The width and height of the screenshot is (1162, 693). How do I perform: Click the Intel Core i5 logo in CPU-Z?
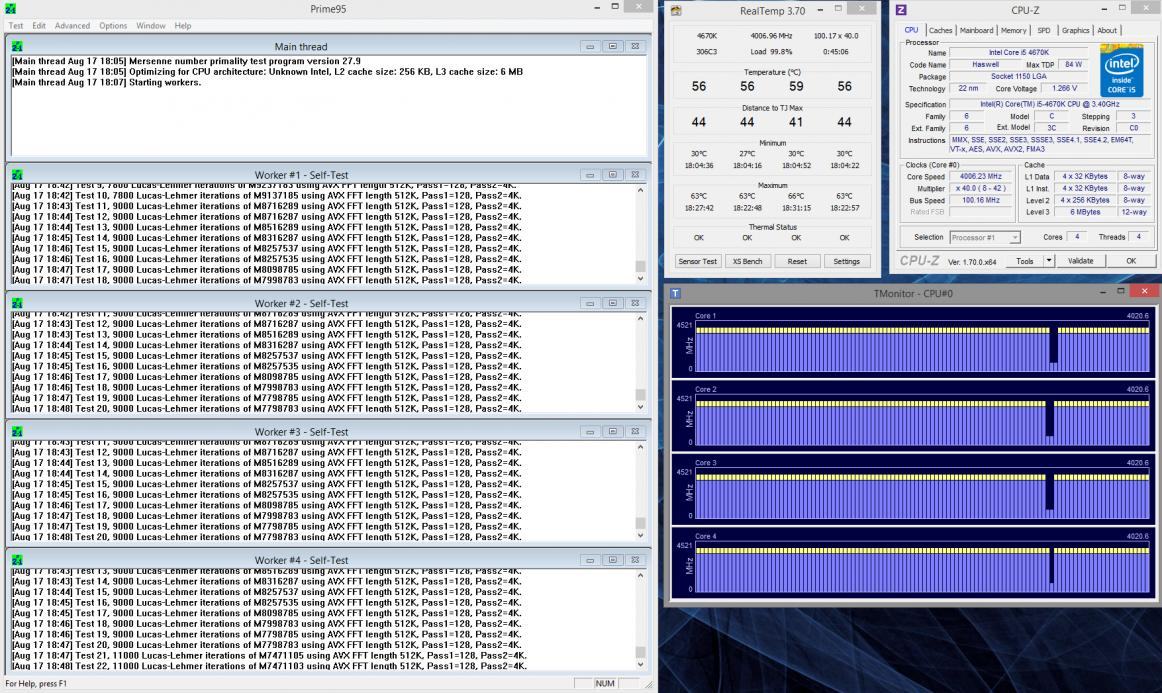1121,70
